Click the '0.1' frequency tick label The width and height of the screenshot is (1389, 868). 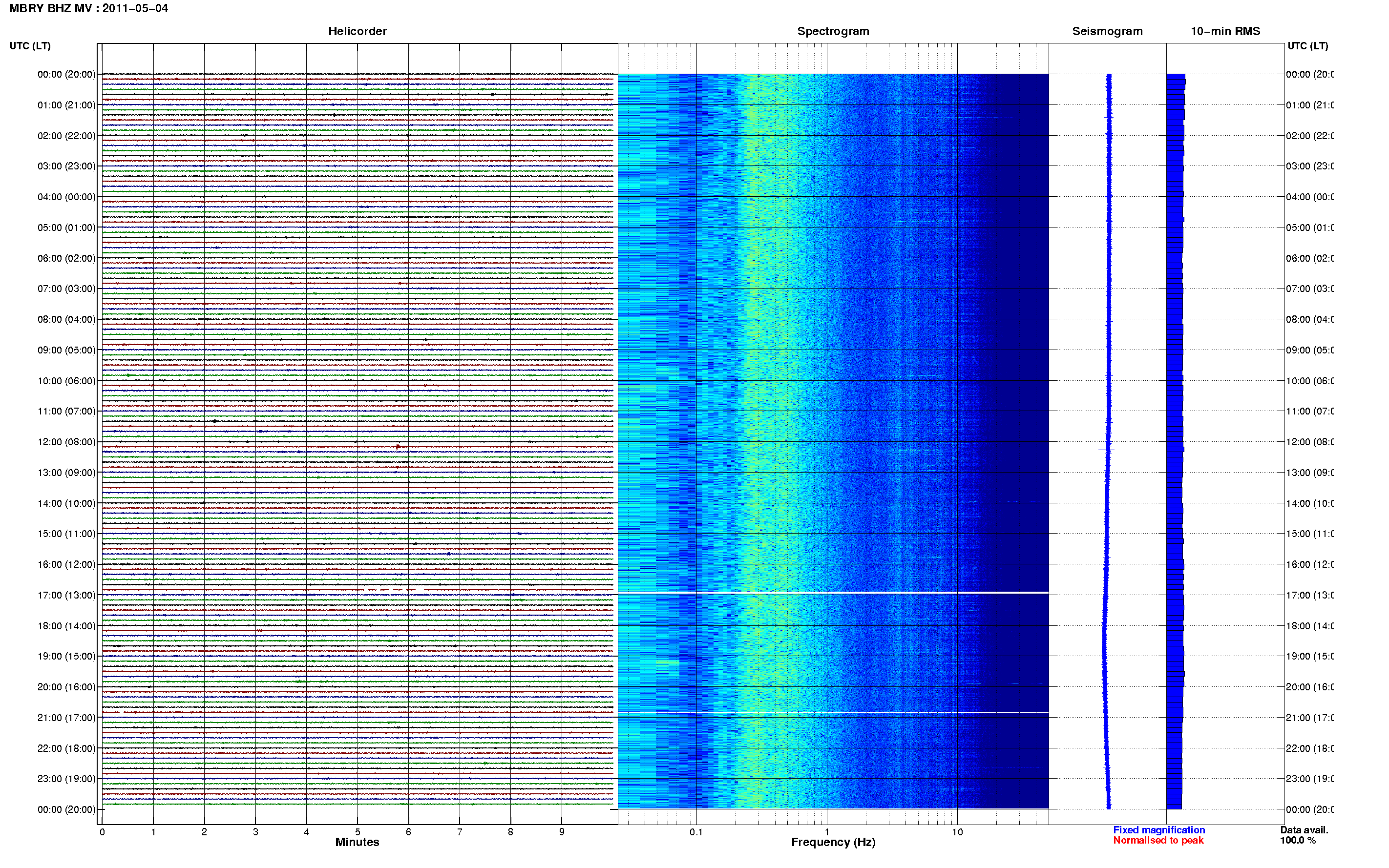(696, 832)
